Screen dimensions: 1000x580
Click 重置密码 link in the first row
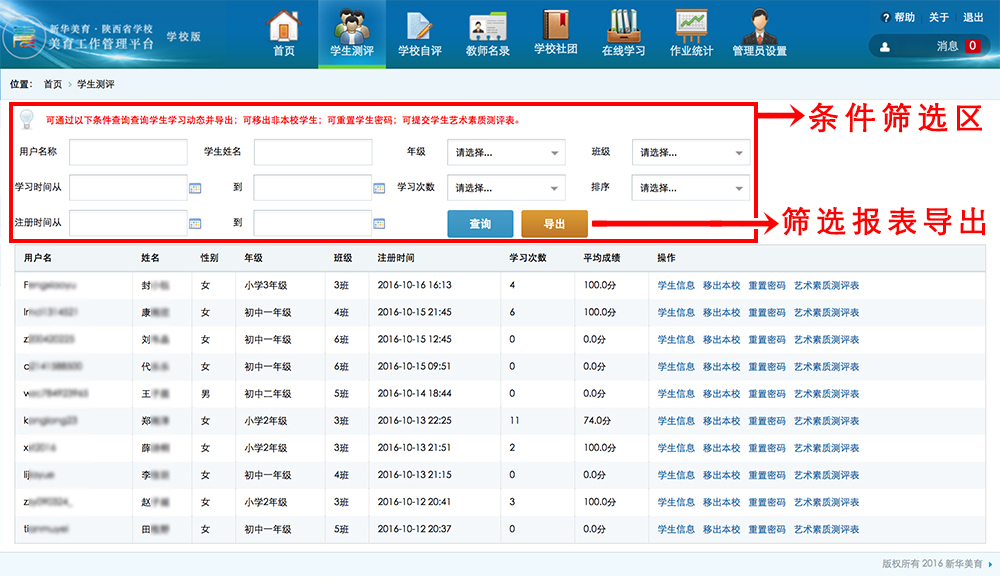point(767,286)
